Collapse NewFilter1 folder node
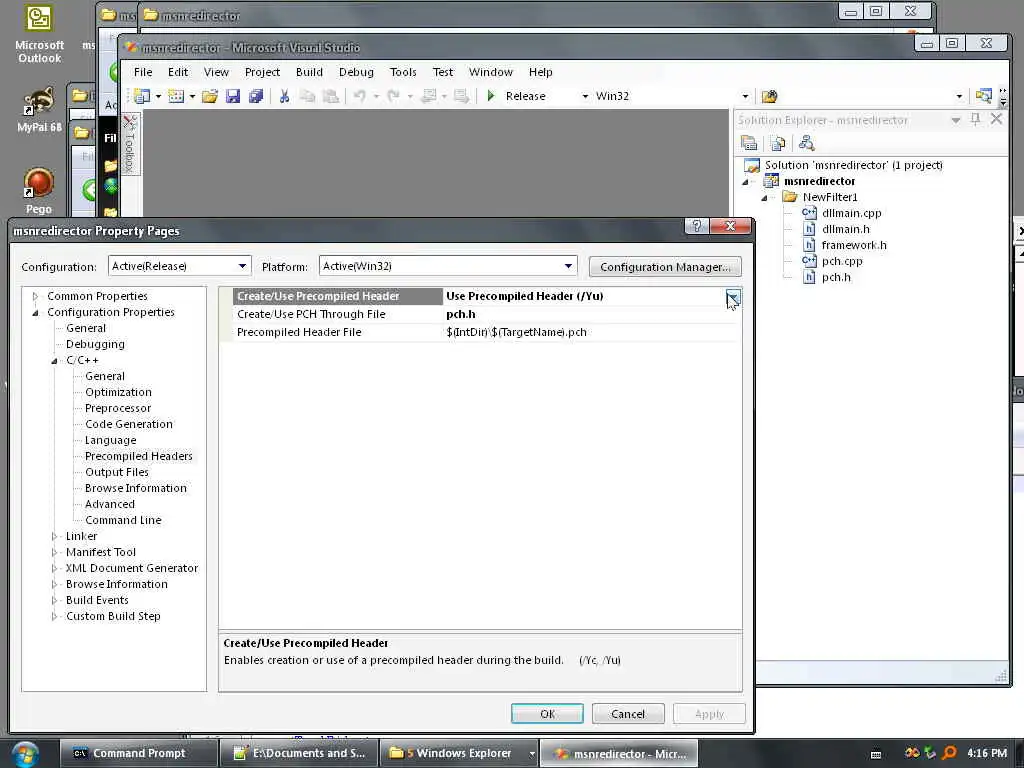The image size is (1024, 768). click(x=764, y=197)
